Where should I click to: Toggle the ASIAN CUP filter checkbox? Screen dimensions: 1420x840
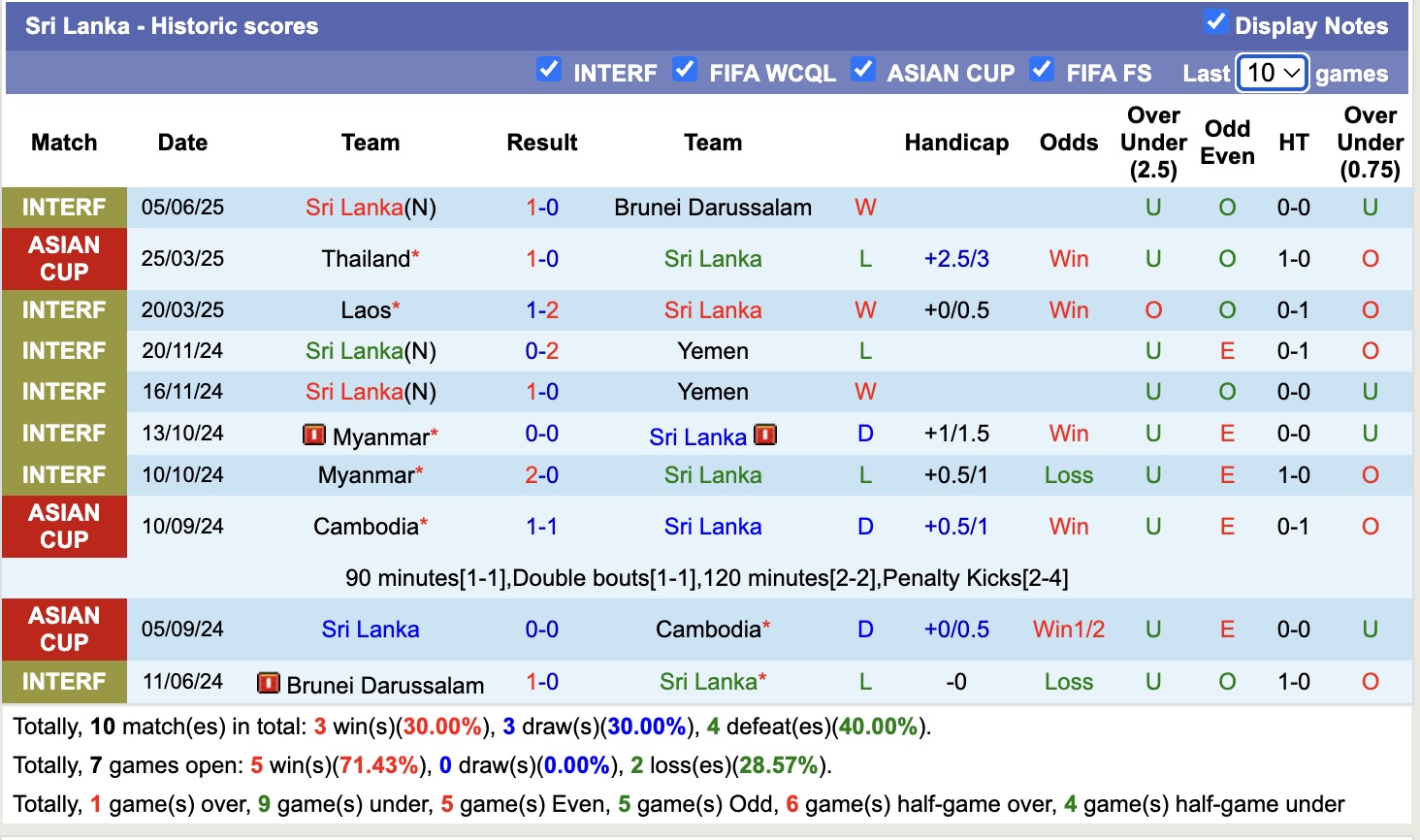pos(862,70)
